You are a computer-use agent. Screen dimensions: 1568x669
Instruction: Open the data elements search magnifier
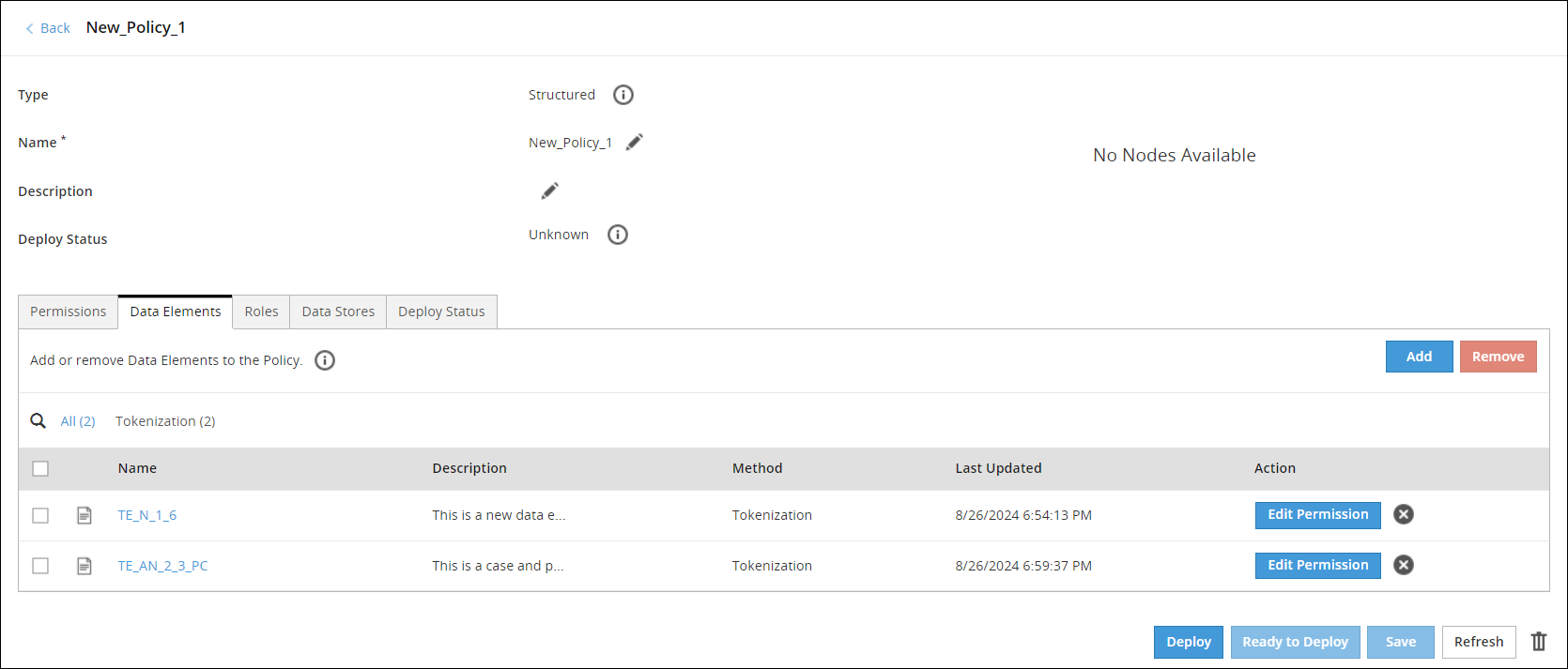tap(38, 420)
